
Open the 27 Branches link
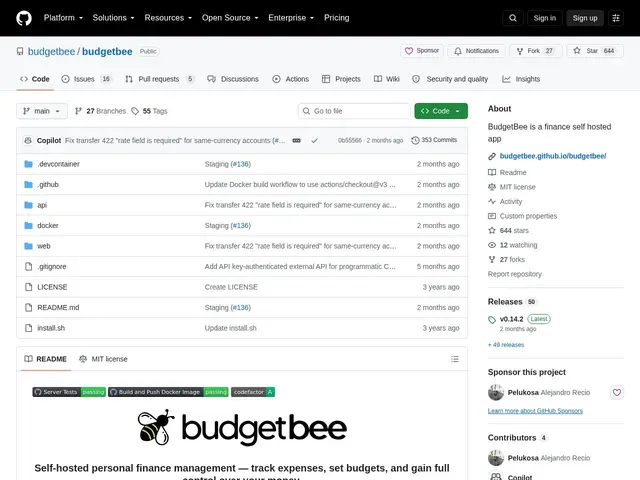[x=100, y=111]
